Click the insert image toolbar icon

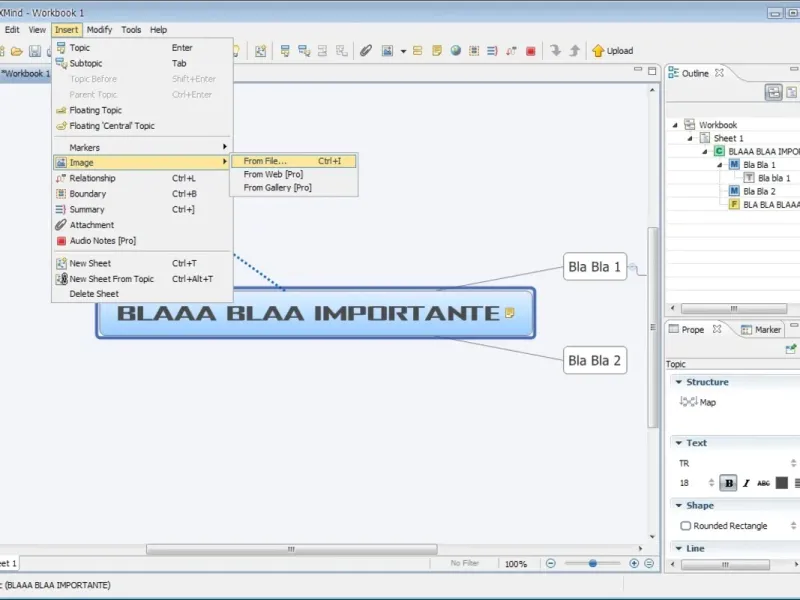coord(387,51)
